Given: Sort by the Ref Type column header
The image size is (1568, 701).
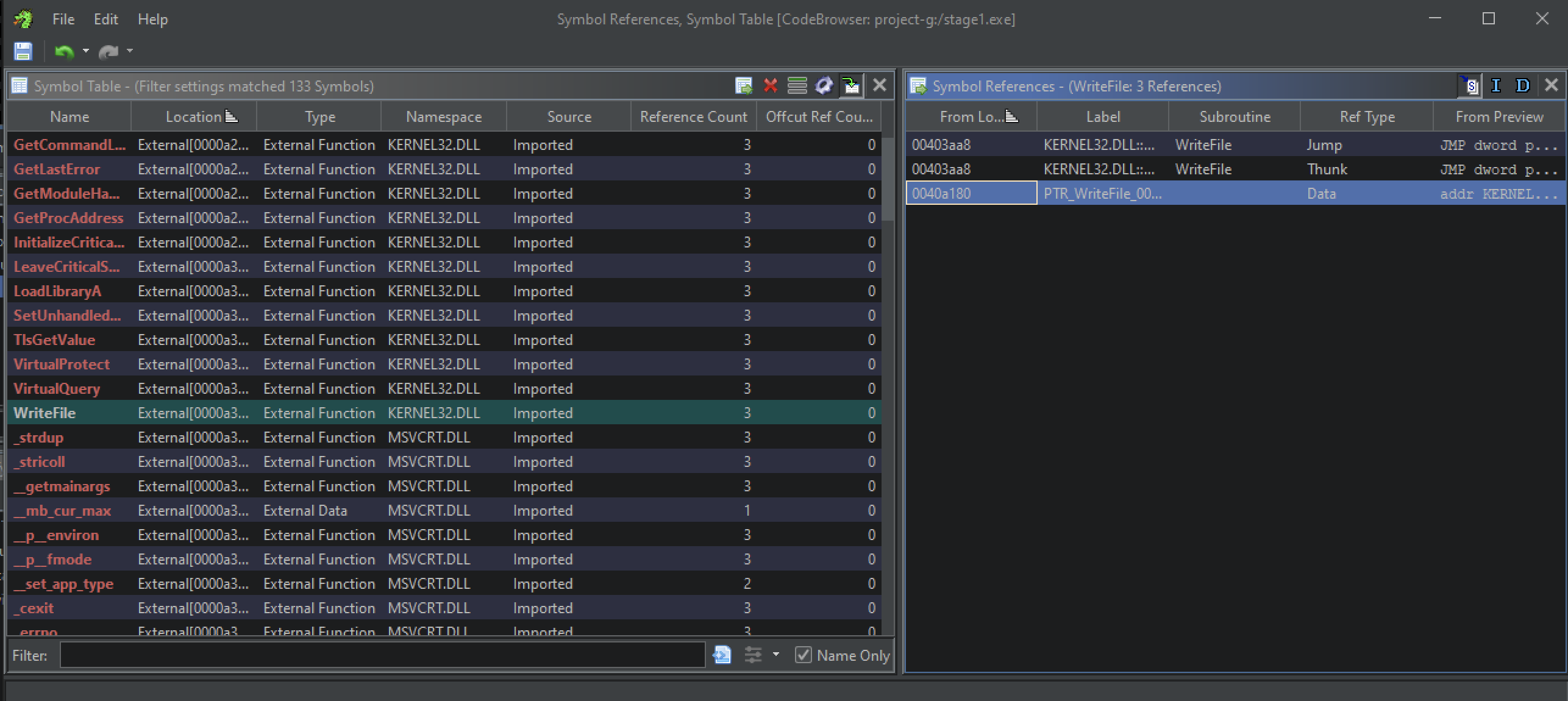Looking at the screenshot, I should click(x=1367, y=116).
